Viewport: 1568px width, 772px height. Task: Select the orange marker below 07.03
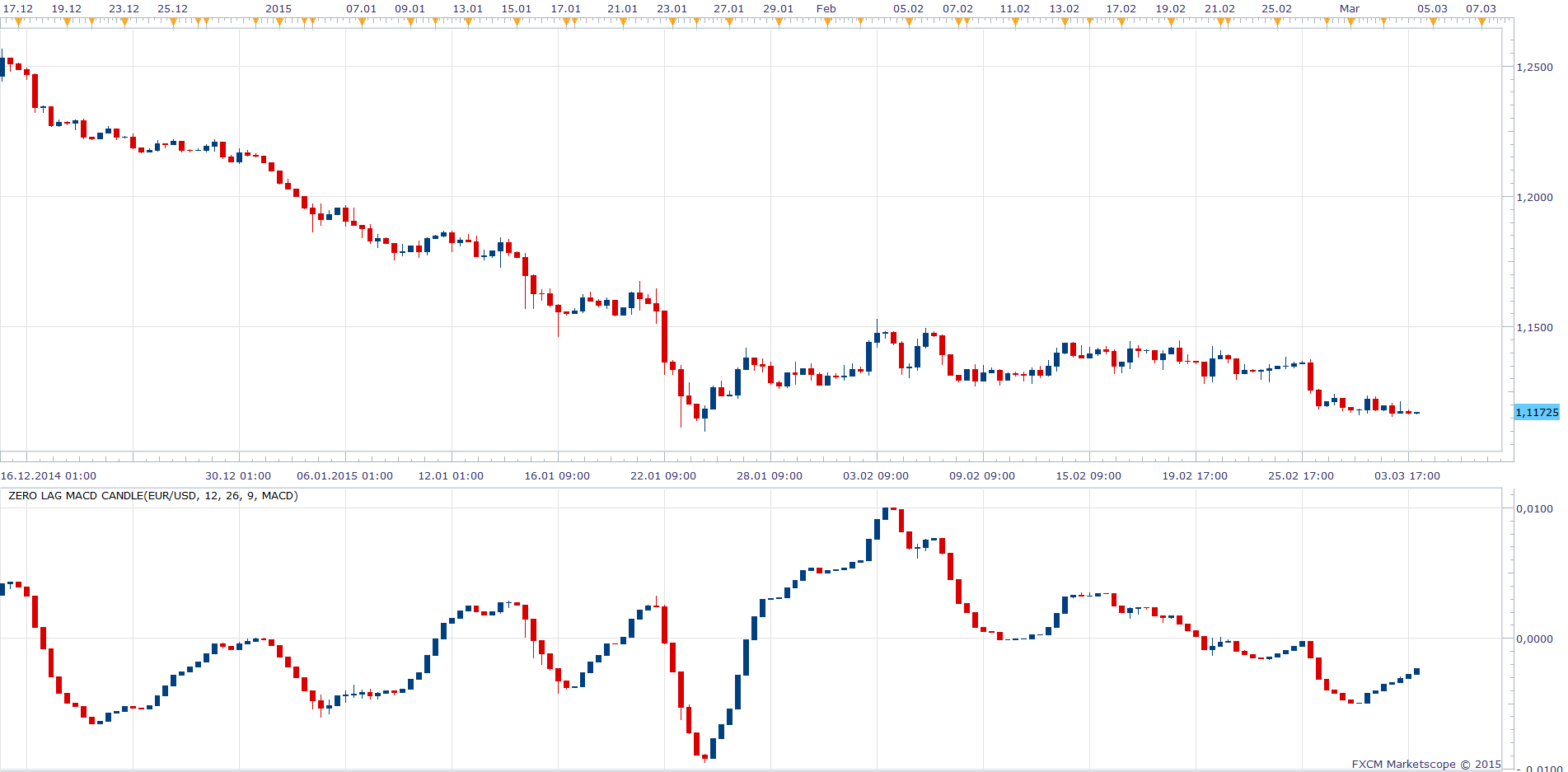[x=1481, y=23]
